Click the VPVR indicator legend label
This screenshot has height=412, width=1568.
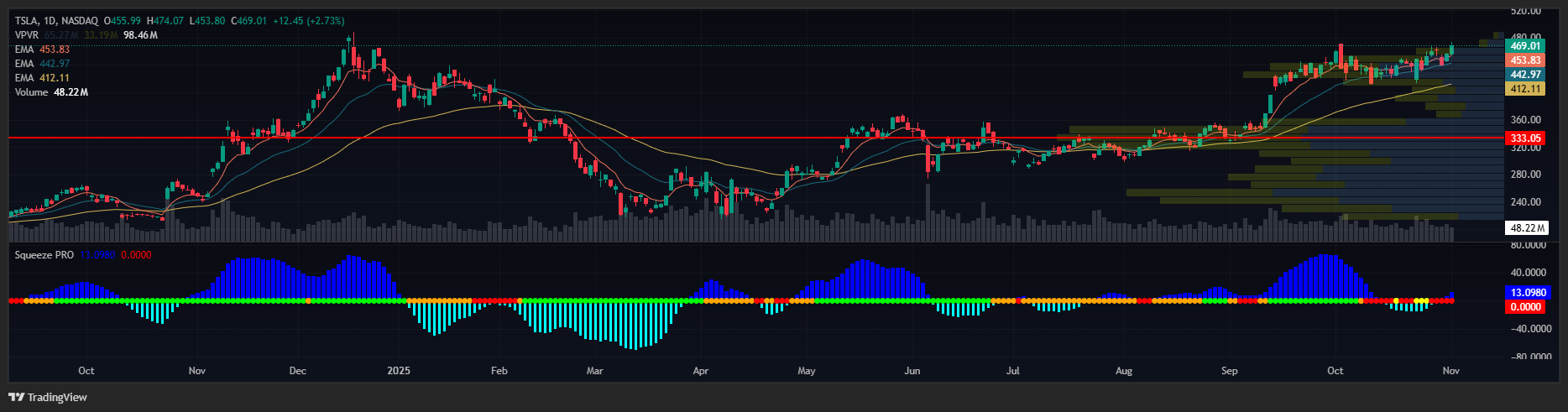point(27,35)
